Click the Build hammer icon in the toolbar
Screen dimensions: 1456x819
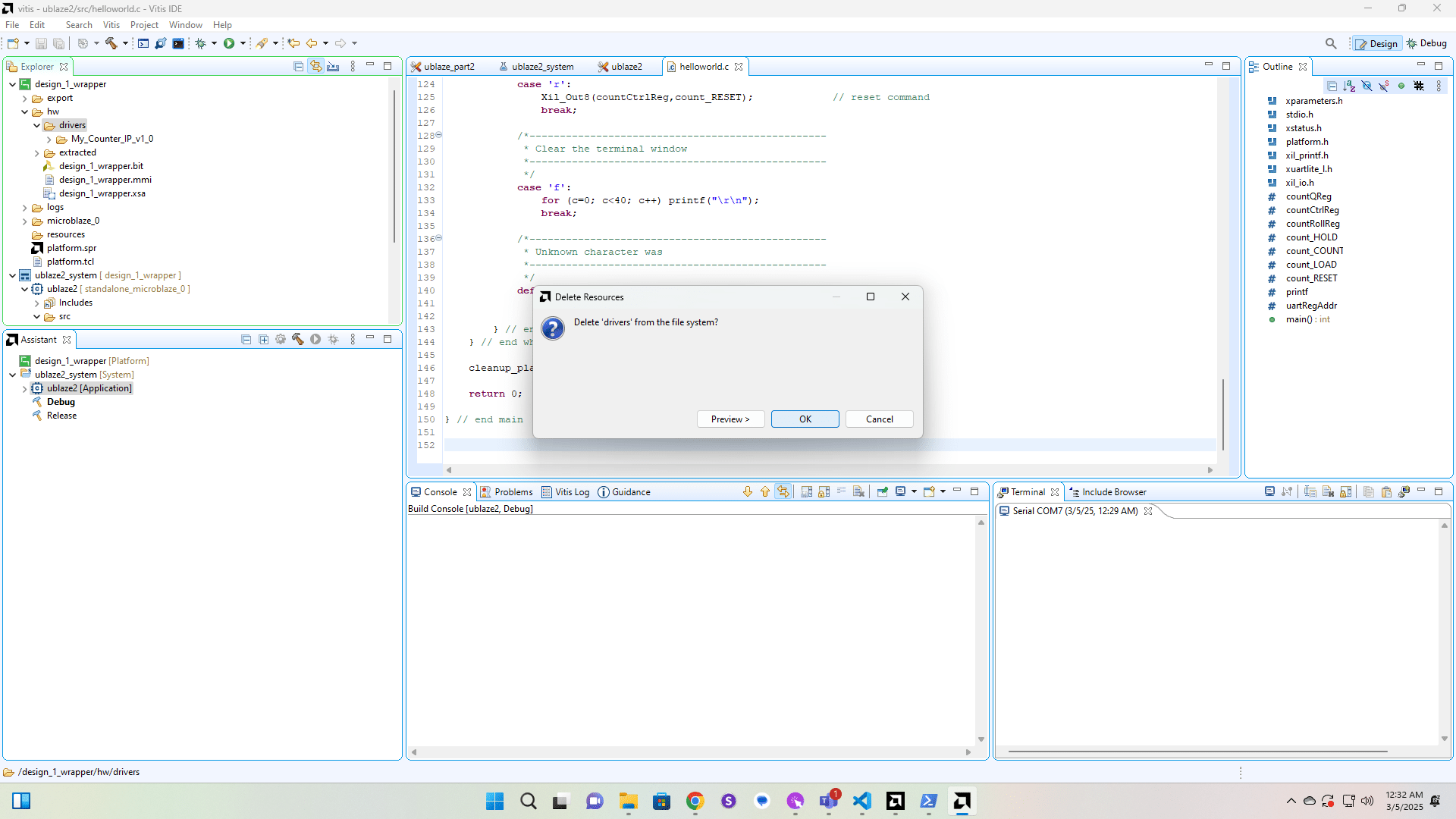pyautogui.click(x=111, y=43)
